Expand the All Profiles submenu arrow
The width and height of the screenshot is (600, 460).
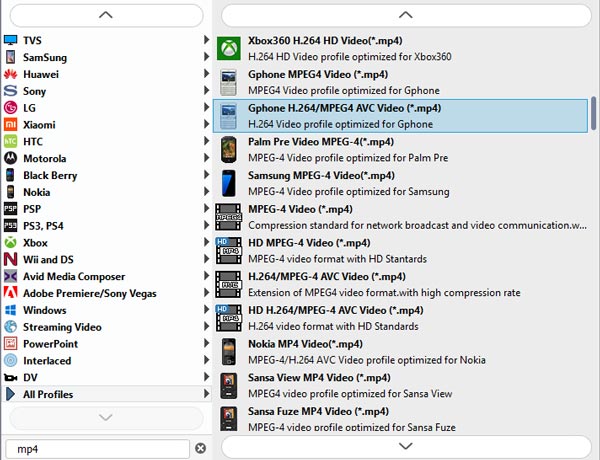point(206,393)
